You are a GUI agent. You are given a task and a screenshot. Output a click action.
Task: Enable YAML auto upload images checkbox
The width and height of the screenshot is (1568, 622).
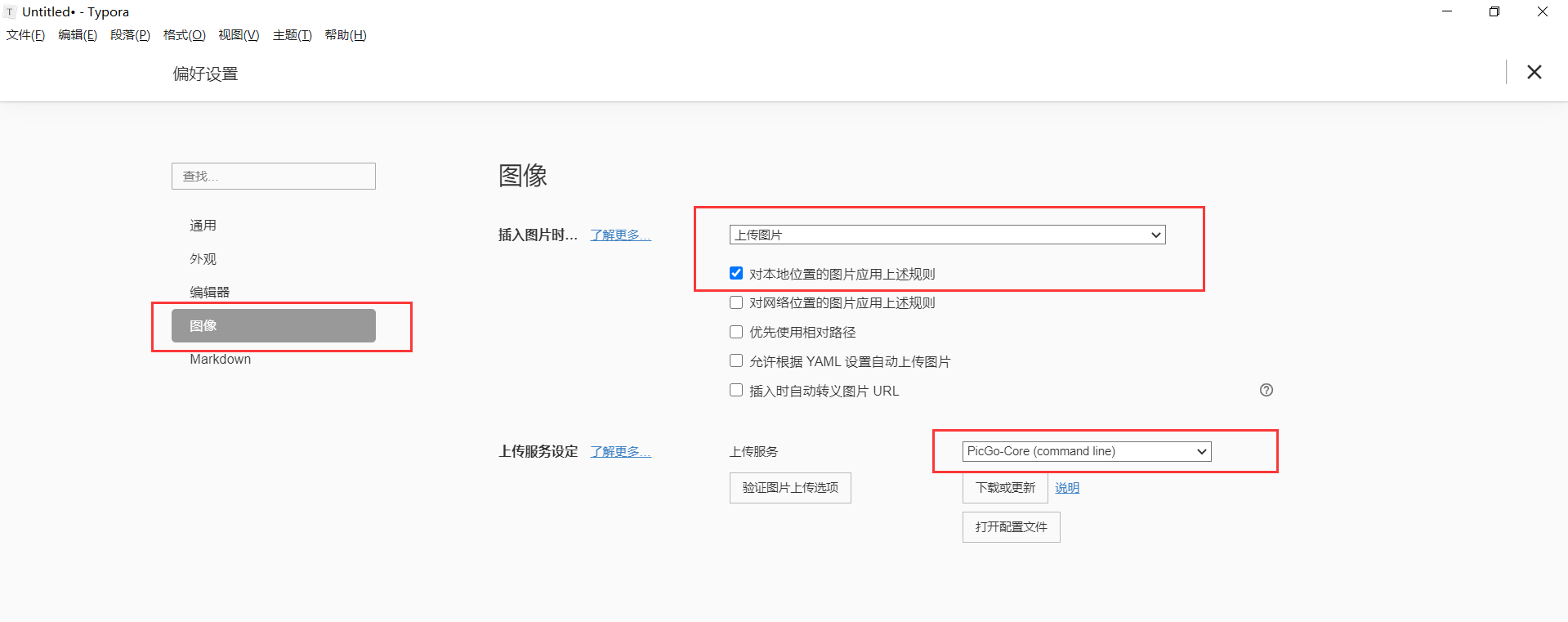tap(736, 360)
